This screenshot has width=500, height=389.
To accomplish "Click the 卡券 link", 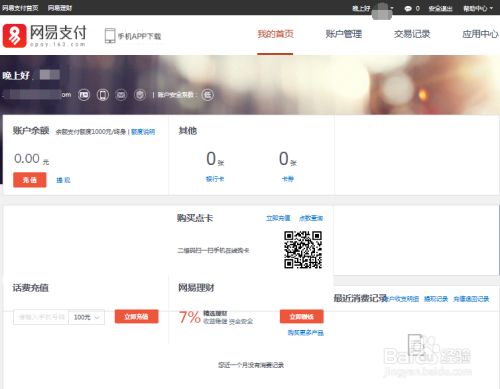I will point(288,179).
